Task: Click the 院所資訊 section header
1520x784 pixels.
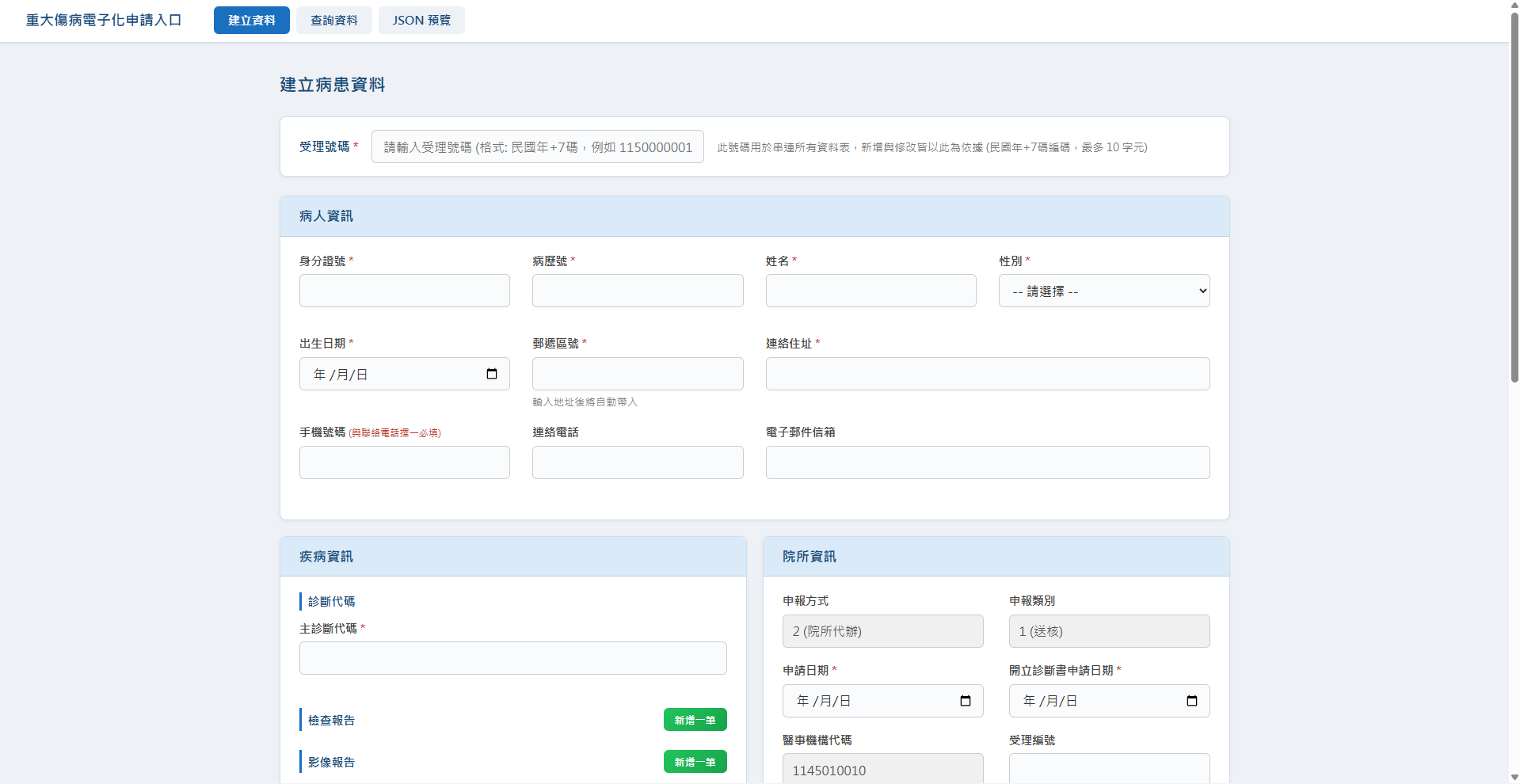Action: (x=996, y=557)
